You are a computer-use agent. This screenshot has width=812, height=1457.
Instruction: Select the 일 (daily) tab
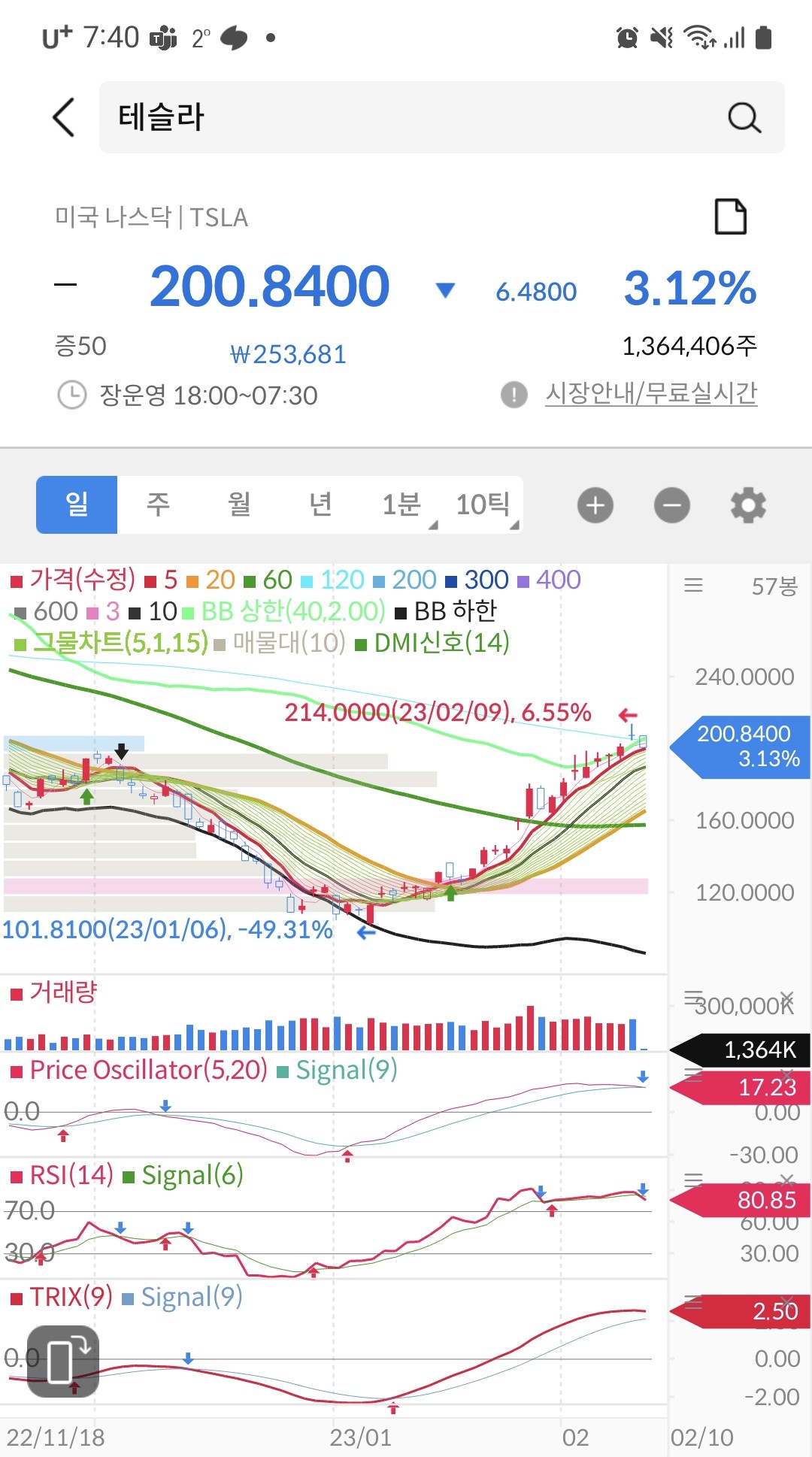click(77, 504)
